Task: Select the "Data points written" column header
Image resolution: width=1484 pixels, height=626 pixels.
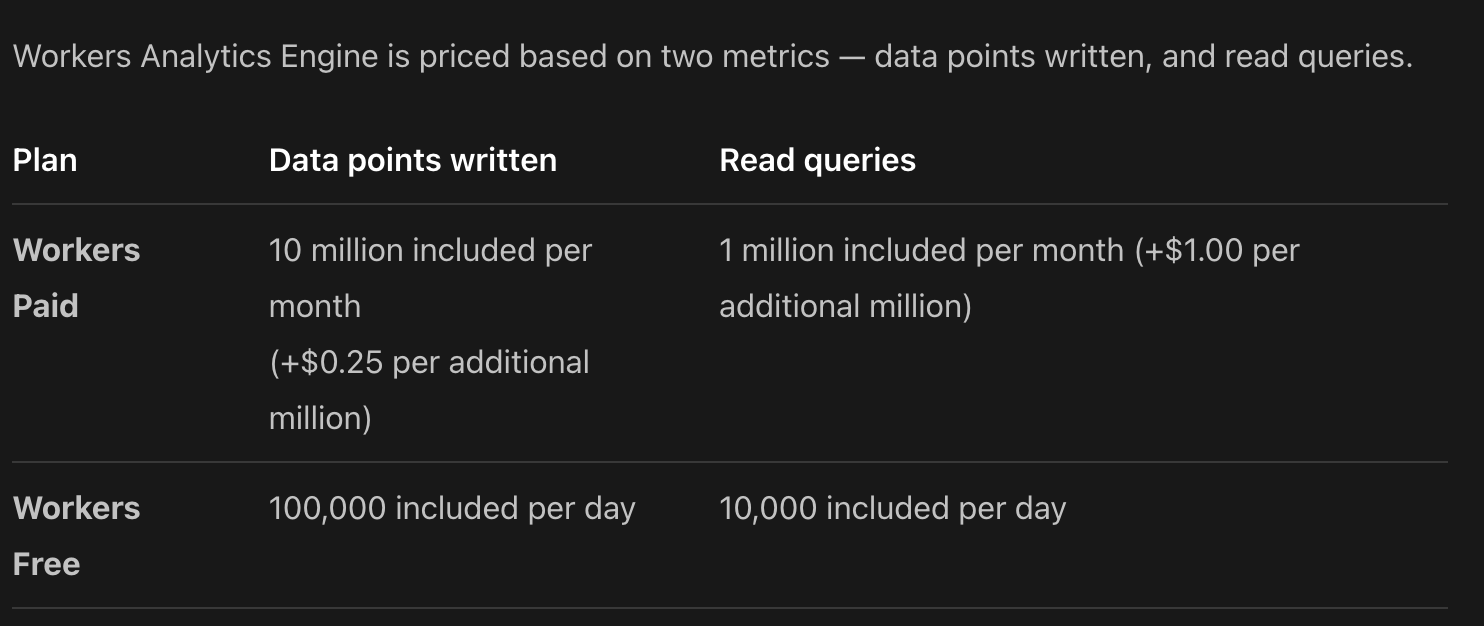Action: pyautogui.click(x=412, y=160)
